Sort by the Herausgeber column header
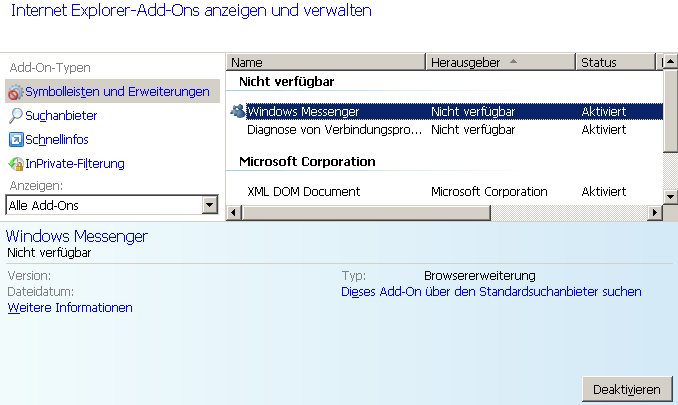 pyautogui.click(x=500, y=62)
